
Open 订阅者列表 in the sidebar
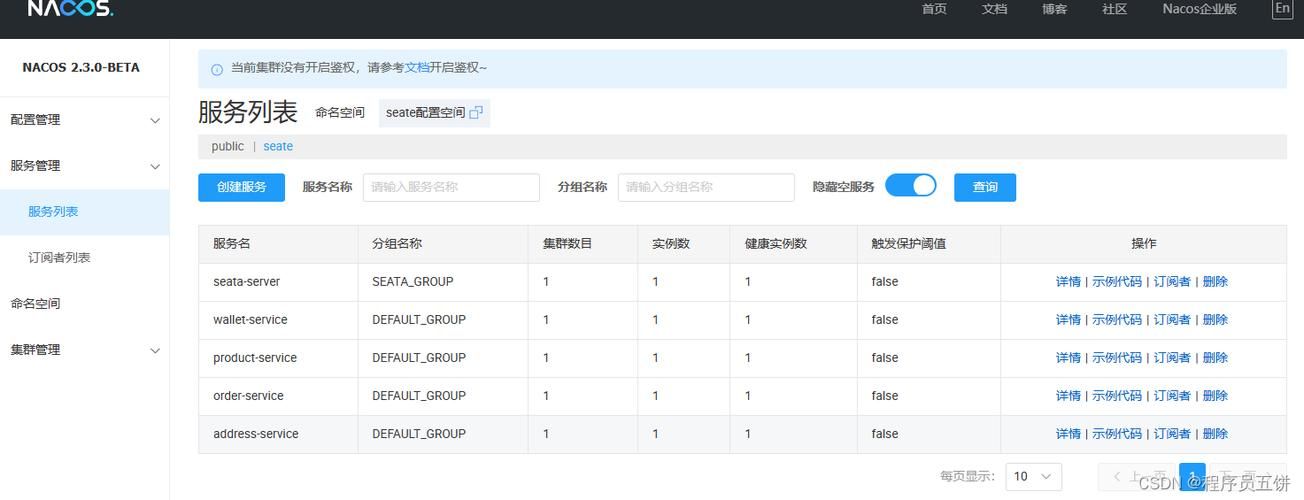pos(85,258)
